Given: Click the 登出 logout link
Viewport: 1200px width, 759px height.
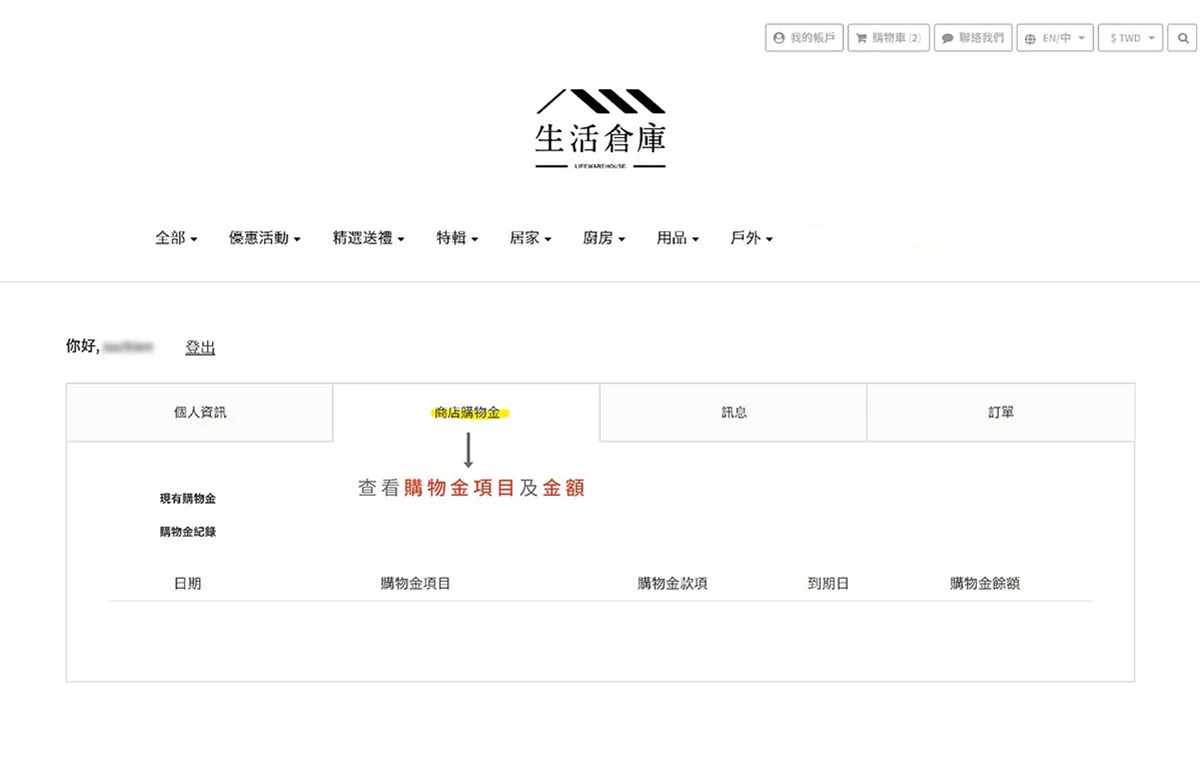Looking at the screenshot, I should [x=200, y=348].
